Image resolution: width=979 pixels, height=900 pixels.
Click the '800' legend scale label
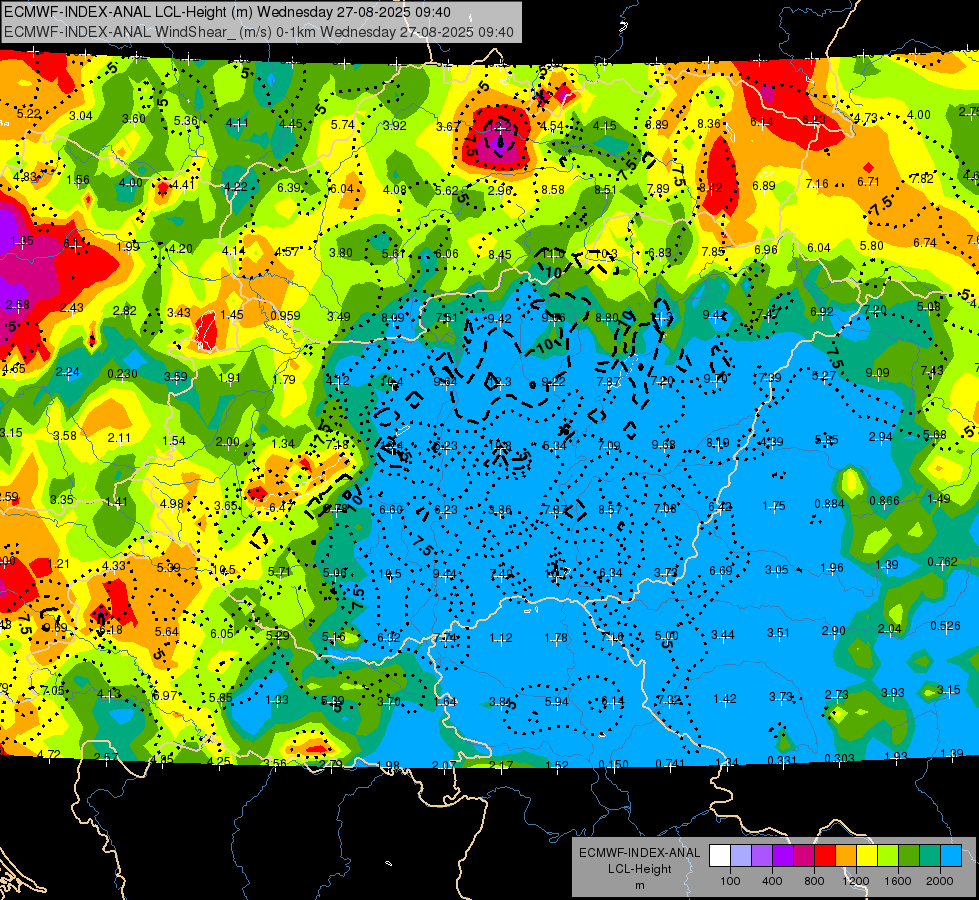coord(814,881)
